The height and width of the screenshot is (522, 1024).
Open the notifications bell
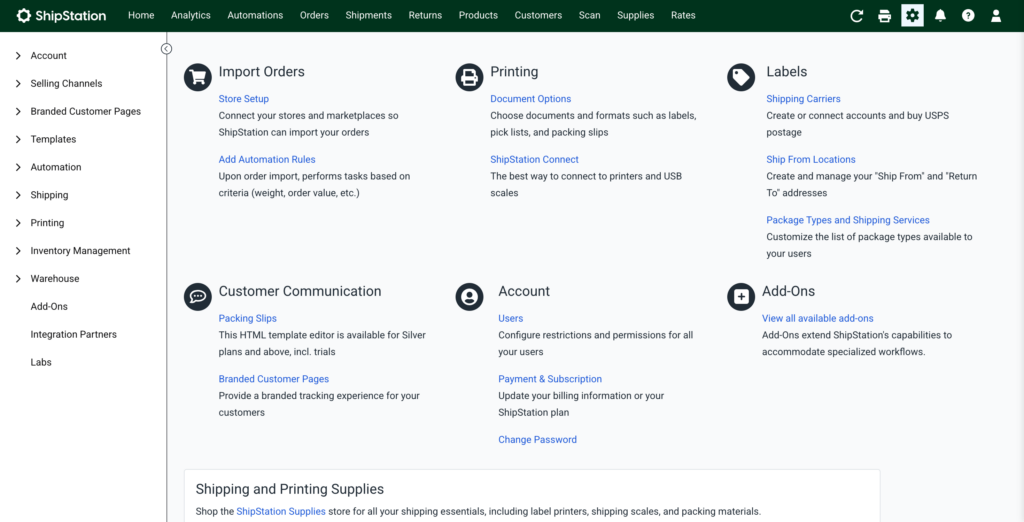point(940,16)
